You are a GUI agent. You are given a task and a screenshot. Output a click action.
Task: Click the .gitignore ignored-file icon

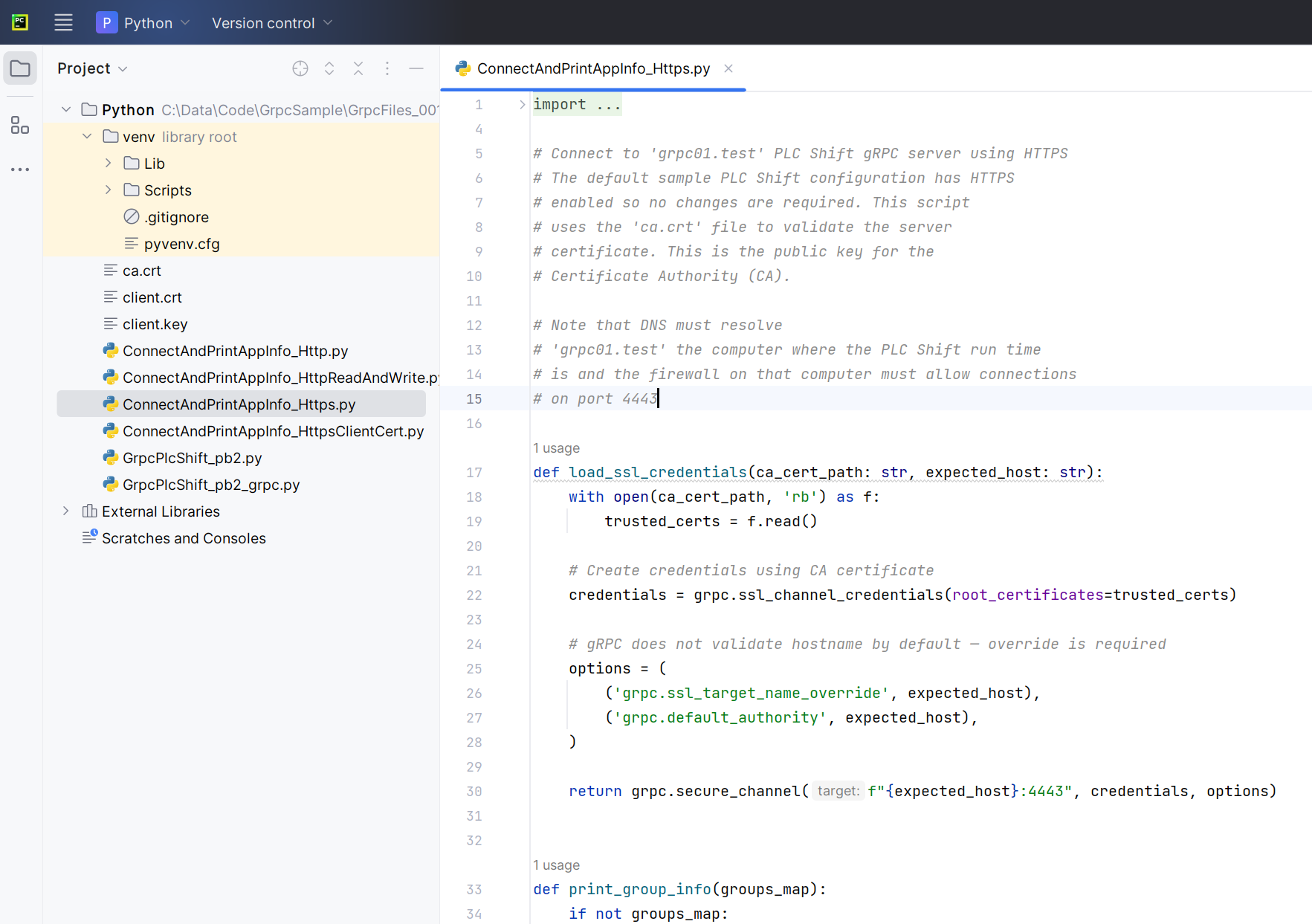(x=132, y=217)
